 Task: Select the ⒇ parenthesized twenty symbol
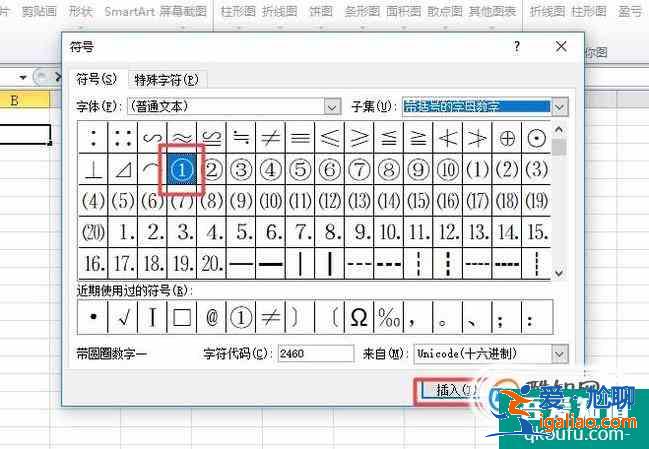tap(92, 233)
